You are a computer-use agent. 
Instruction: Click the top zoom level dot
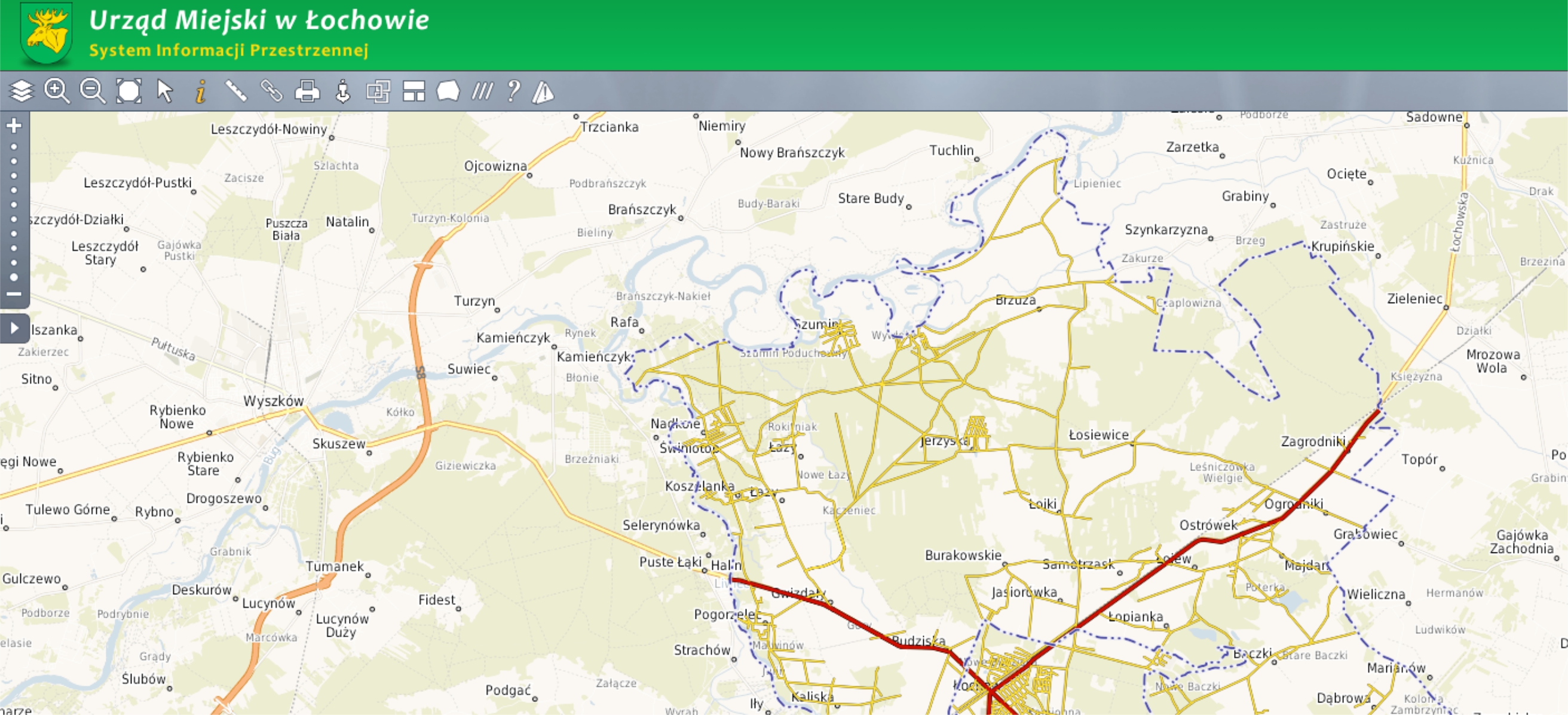click(14, 147)
